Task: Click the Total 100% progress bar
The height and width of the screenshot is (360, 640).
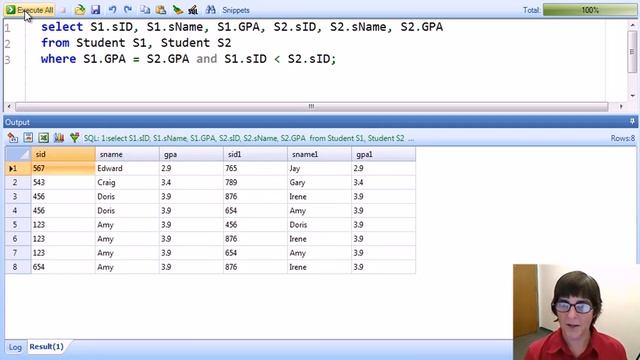Action: coord(589,10)
